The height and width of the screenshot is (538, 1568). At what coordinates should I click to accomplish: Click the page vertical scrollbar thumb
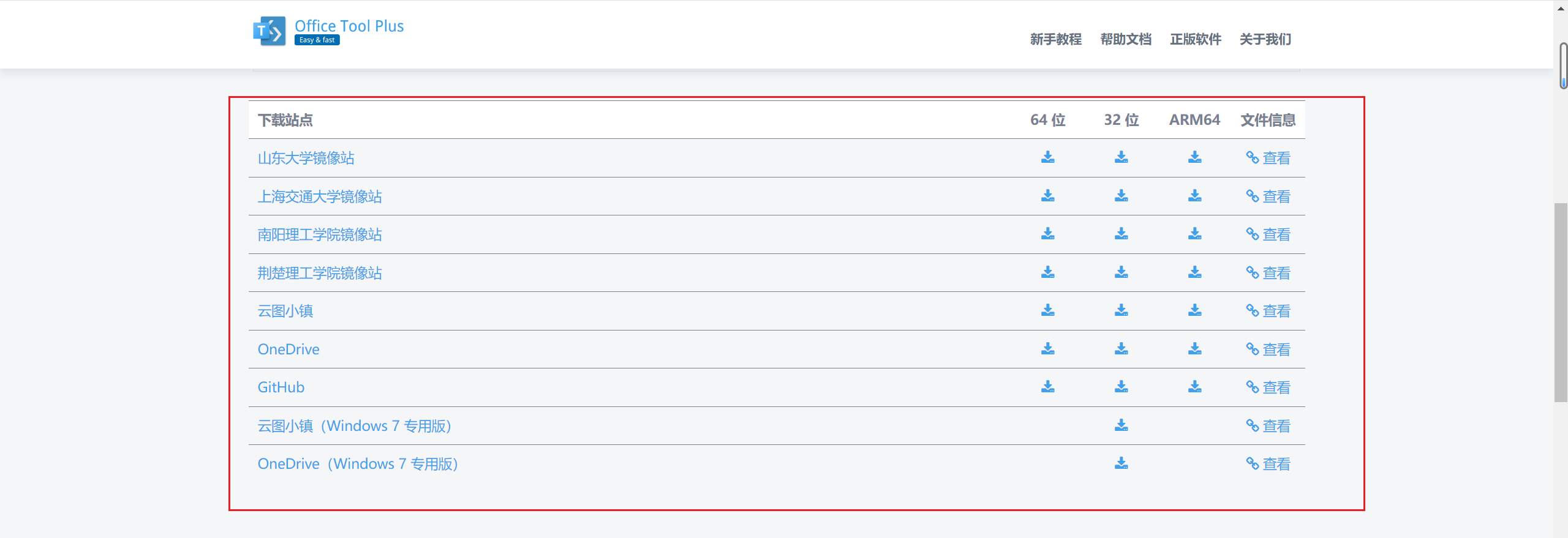coord(1561,302)
